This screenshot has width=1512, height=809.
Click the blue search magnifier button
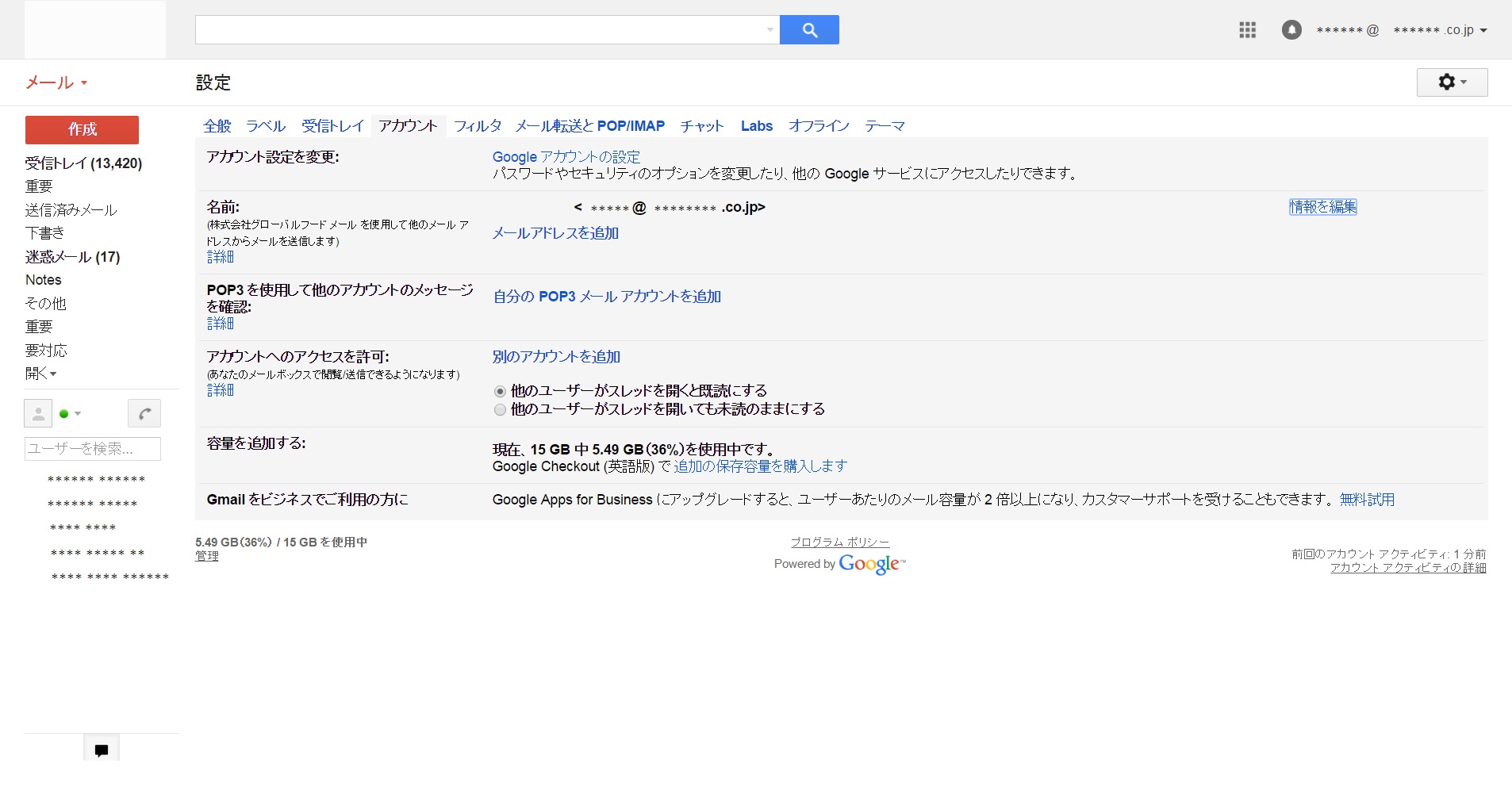[809, 30]
